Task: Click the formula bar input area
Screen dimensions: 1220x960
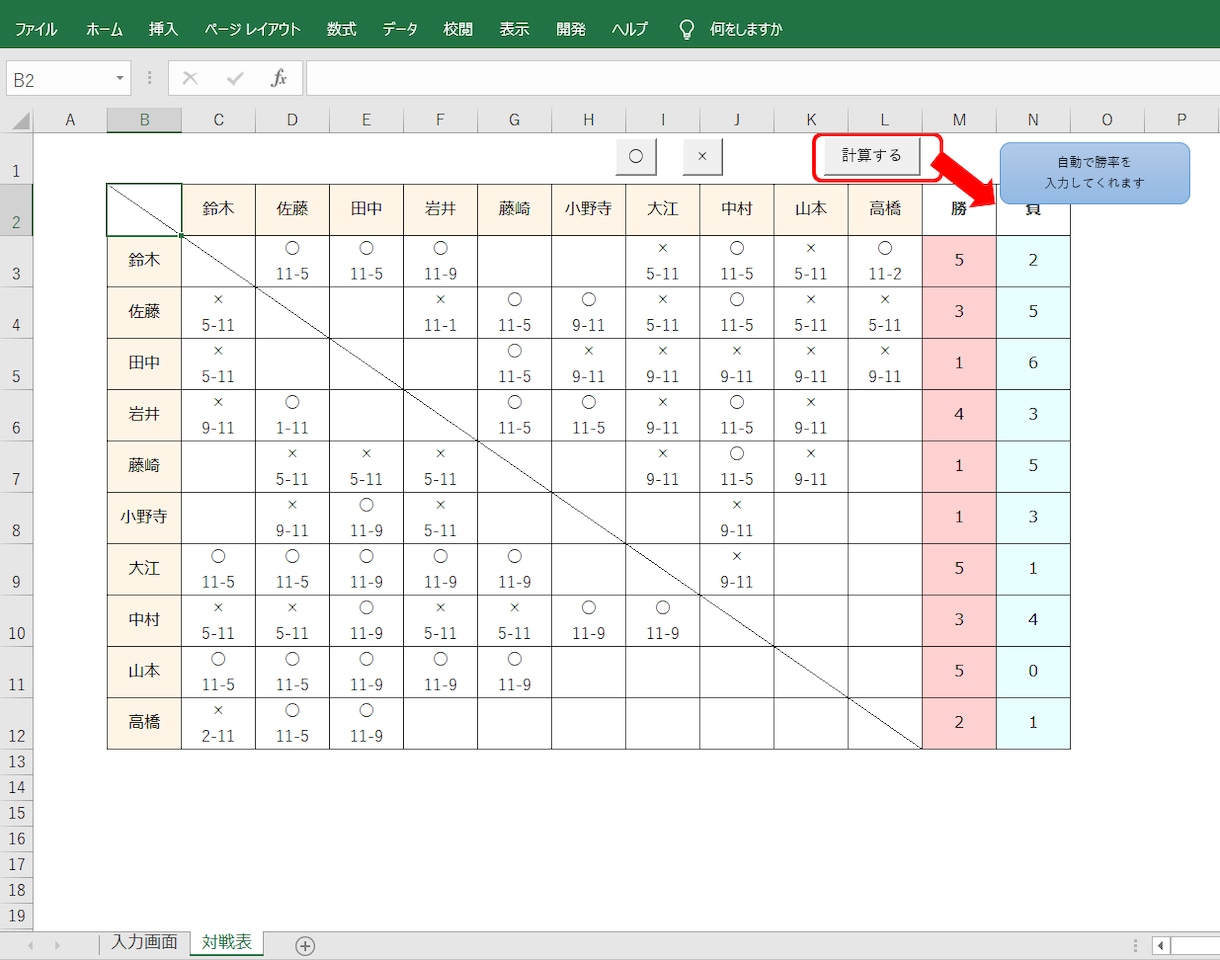Action: click(x=762, y=78)
